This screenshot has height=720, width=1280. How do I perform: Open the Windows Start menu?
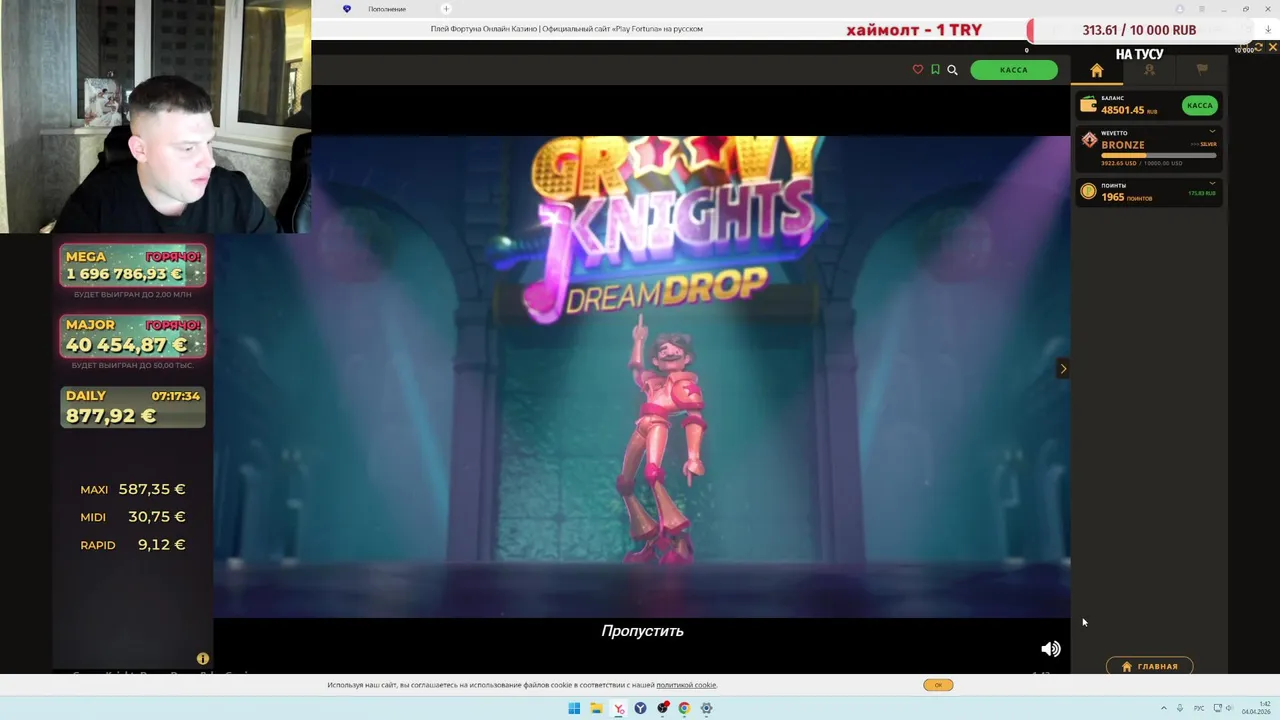click(574, 708)
